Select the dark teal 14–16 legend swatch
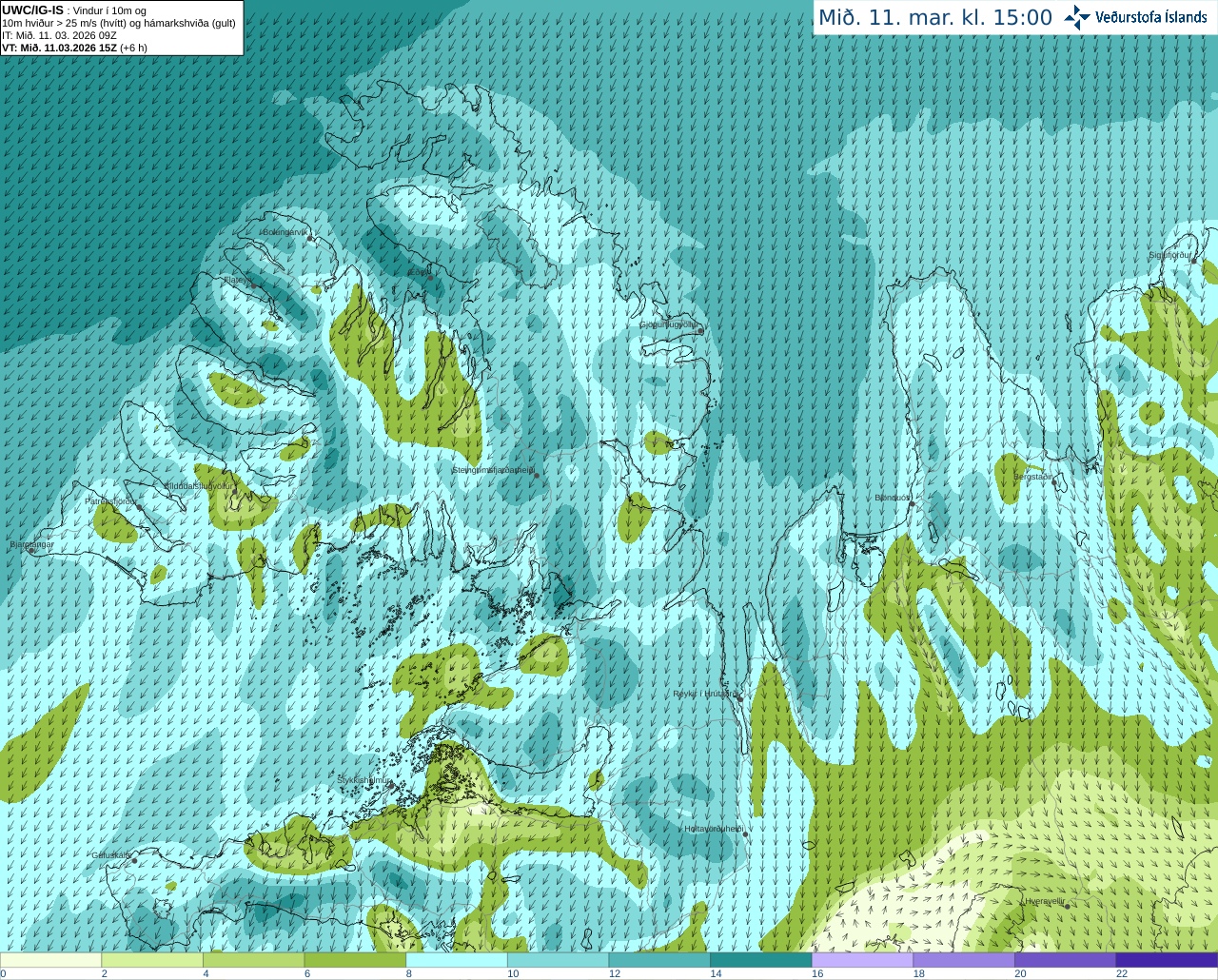 tap(761, 960)
